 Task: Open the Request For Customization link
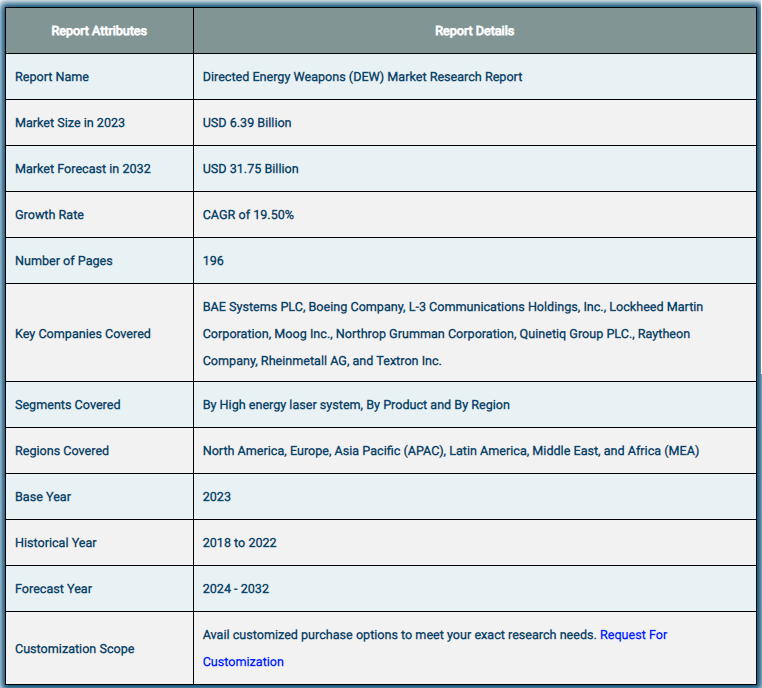(633, 635)
